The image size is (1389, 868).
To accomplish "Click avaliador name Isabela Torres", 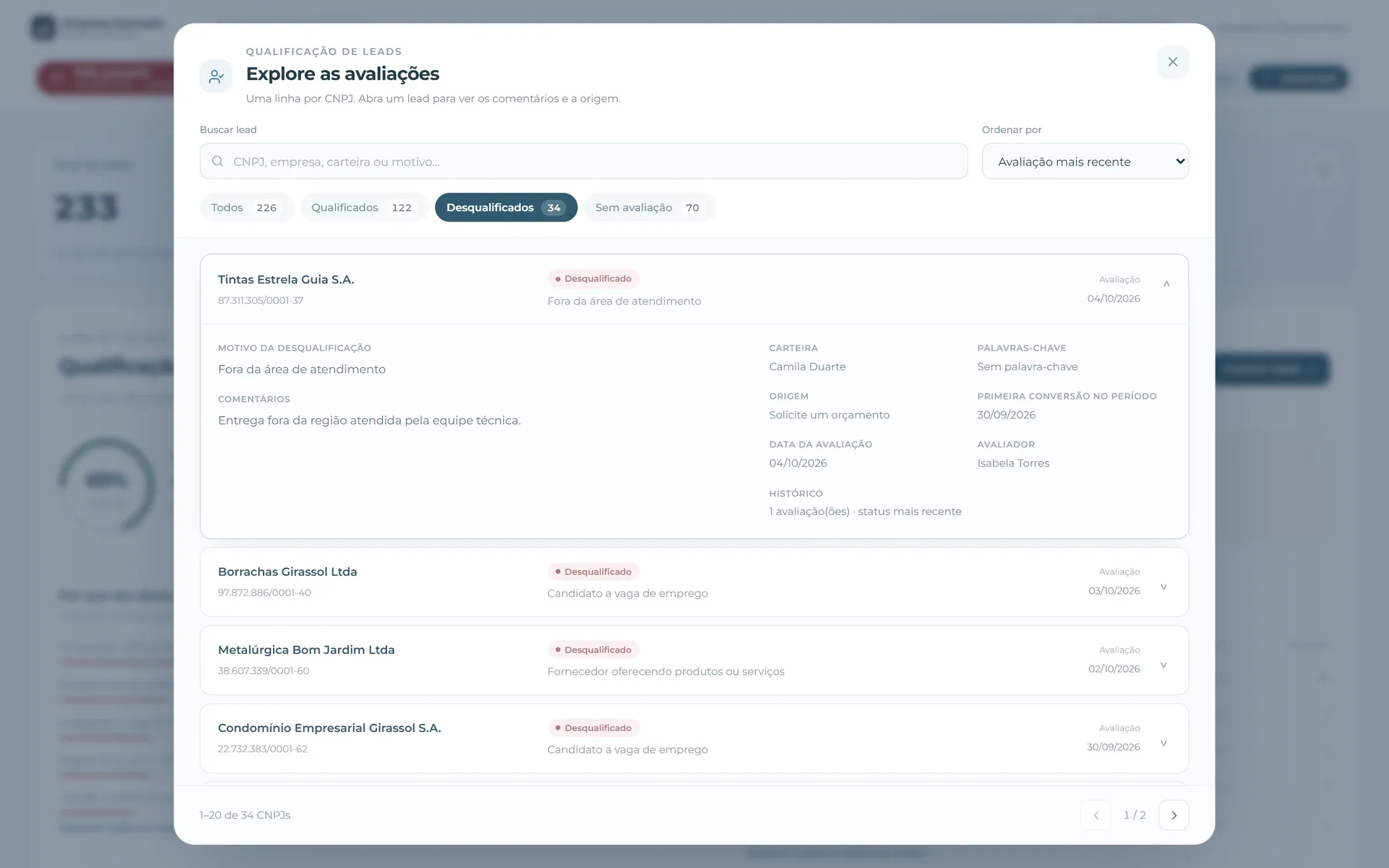I will pos(1013,463).
